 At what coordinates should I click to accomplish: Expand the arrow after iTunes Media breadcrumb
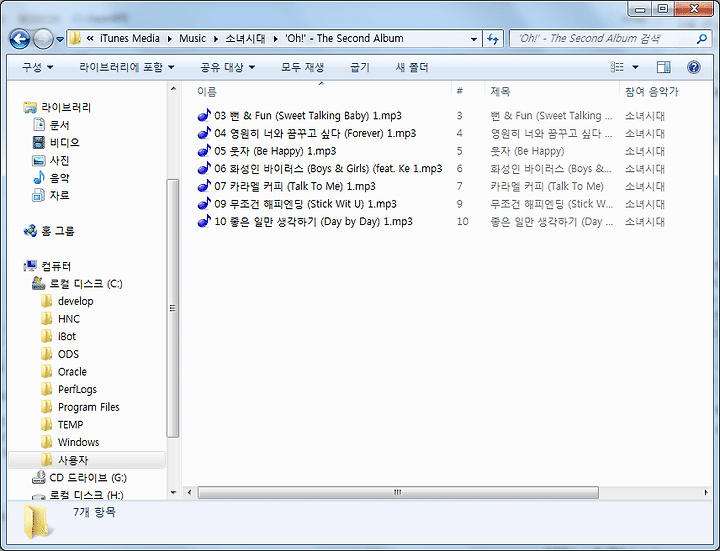[169, 39]
